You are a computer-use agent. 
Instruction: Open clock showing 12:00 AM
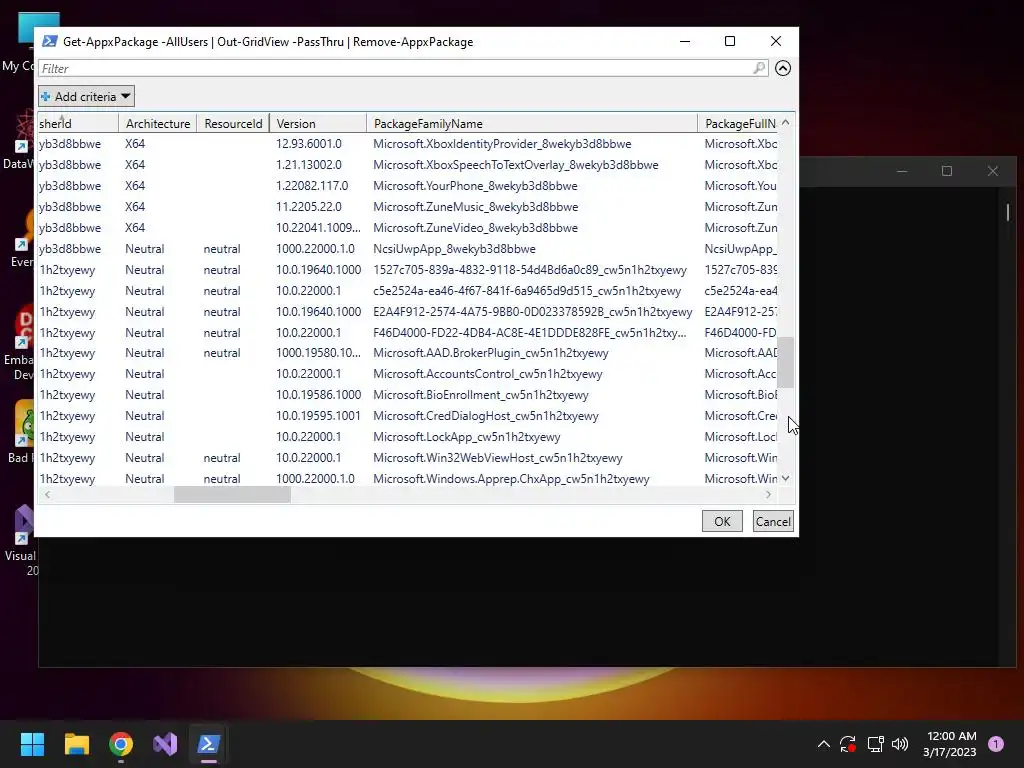[x=950, y=744]
